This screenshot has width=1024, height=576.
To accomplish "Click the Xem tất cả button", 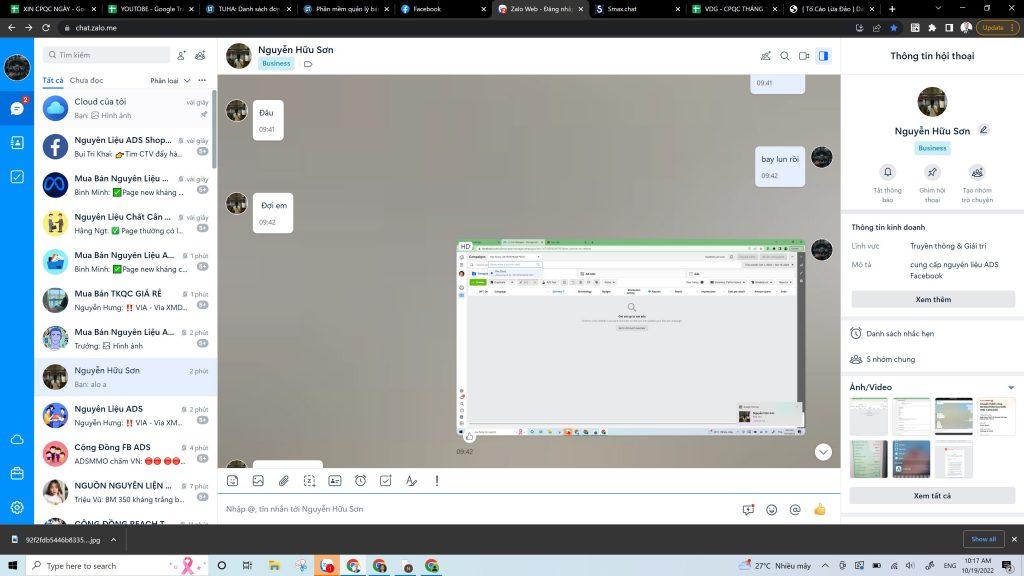I will [x=932, y=495].
